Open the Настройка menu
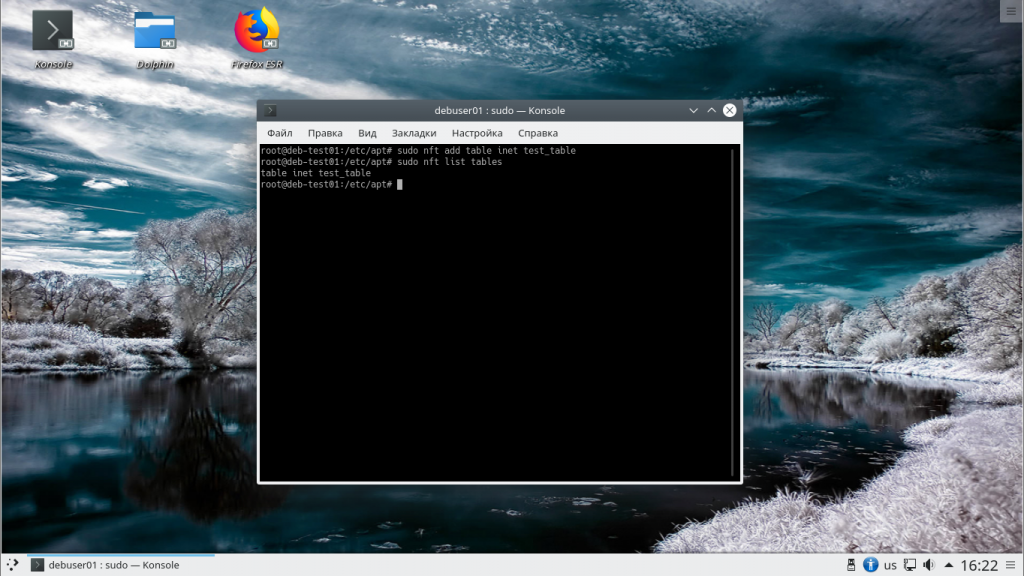 click(x=477, y=133)
